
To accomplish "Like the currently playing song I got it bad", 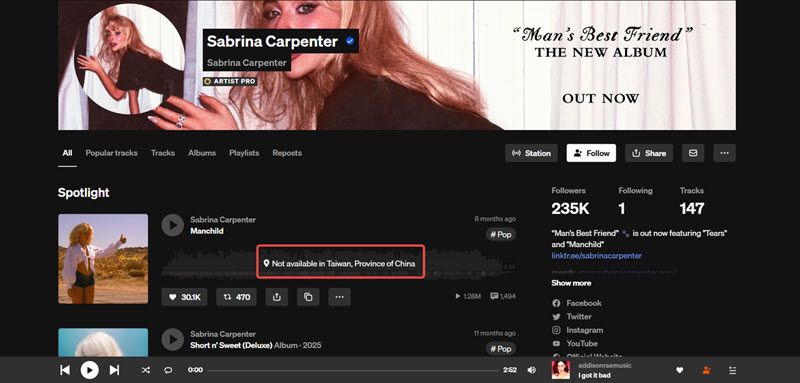I will (680, 370).
